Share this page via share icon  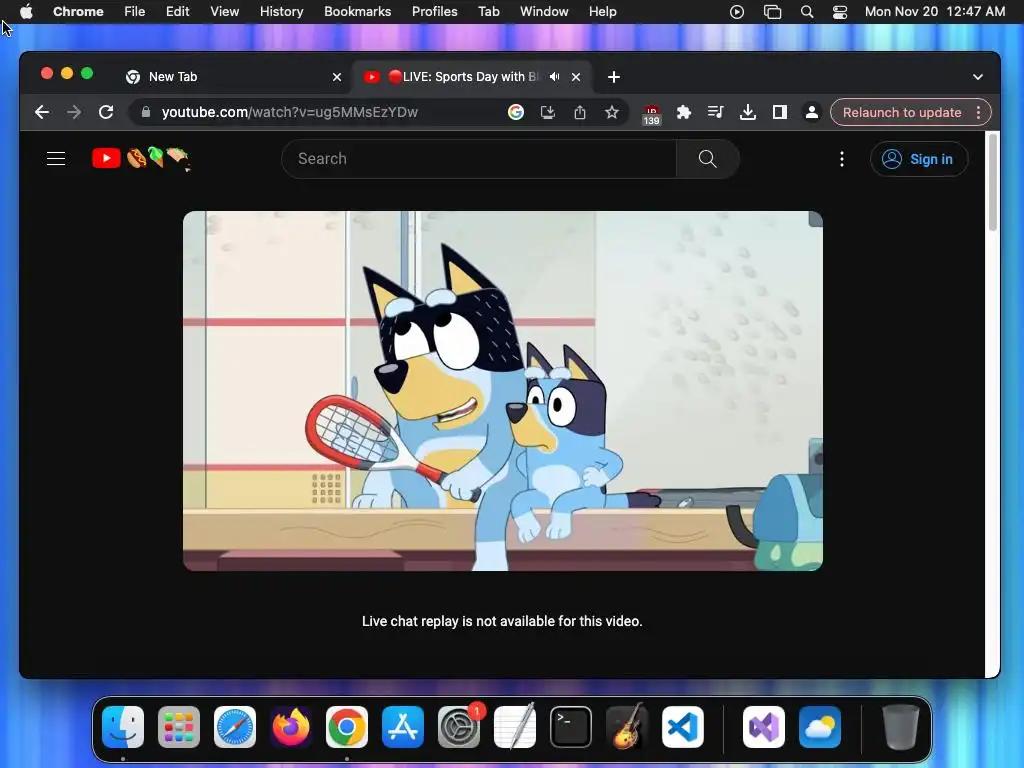coord(580,112)
